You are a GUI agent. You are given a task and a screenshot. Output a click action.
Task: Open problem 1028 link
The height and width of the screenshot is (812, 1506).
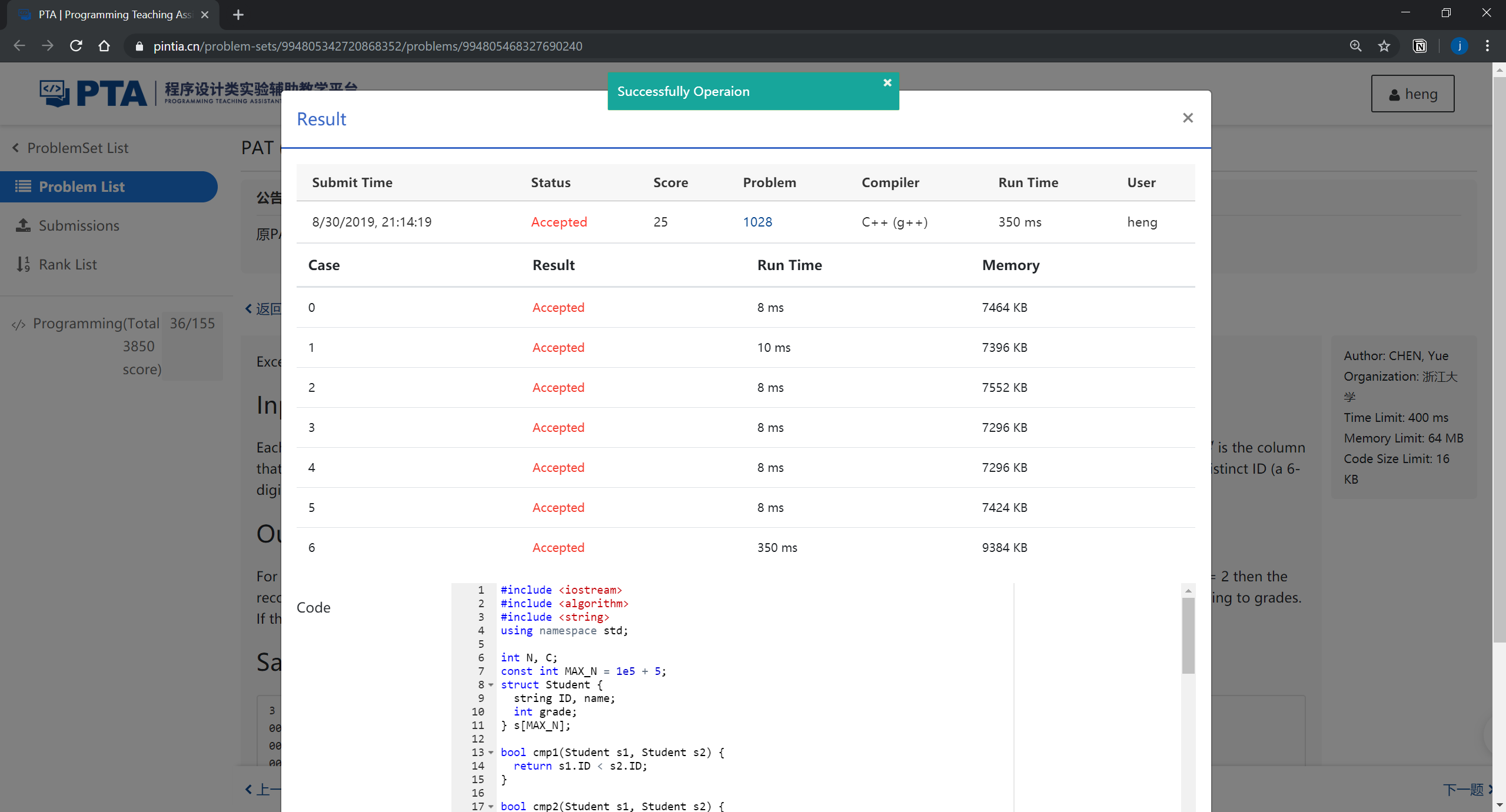pyautogui.click(x=757, y=222)
